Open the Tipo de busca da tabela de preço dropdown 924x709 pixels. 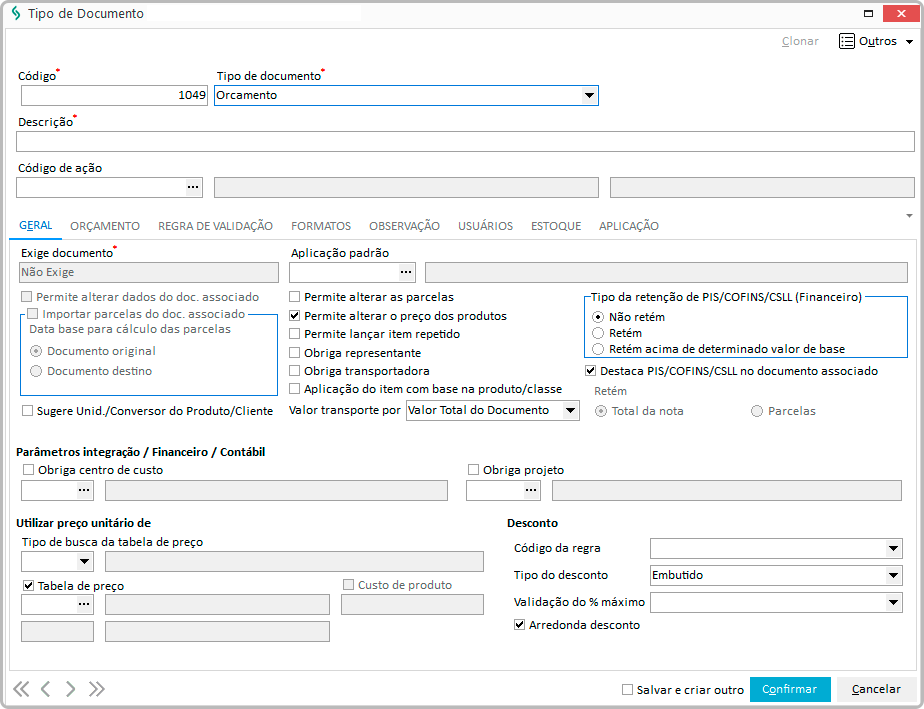pos(84,561)
